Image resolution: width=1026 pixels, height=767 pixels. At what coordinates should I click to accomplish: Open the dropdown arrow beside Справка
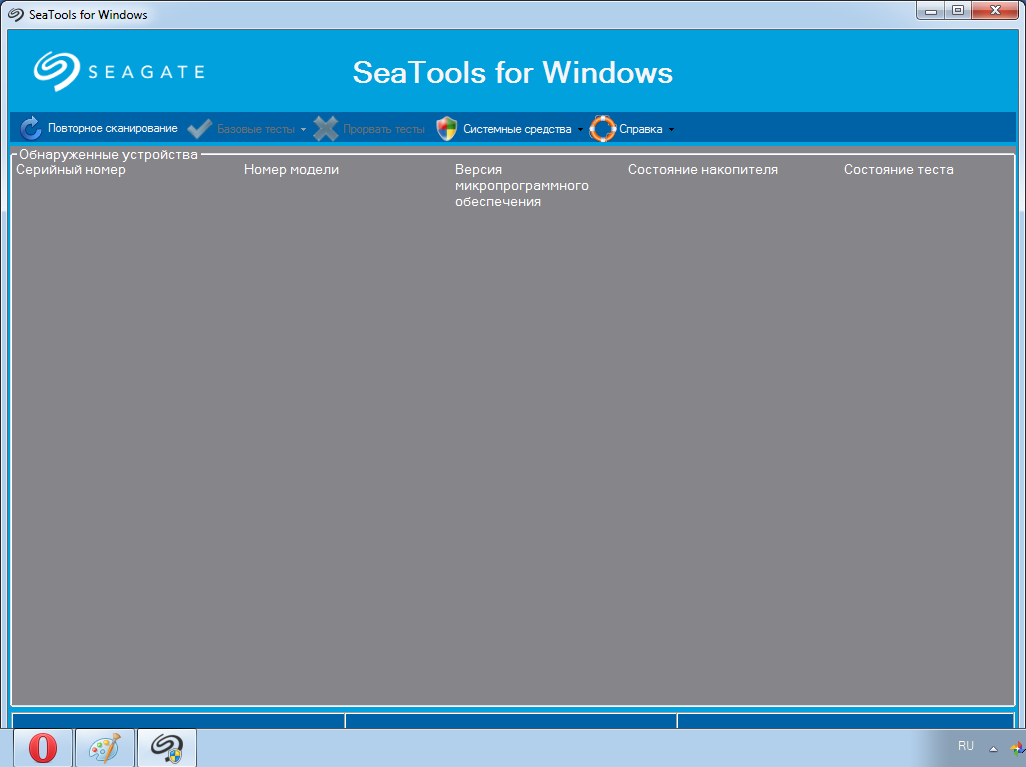(x=671, y=130)
